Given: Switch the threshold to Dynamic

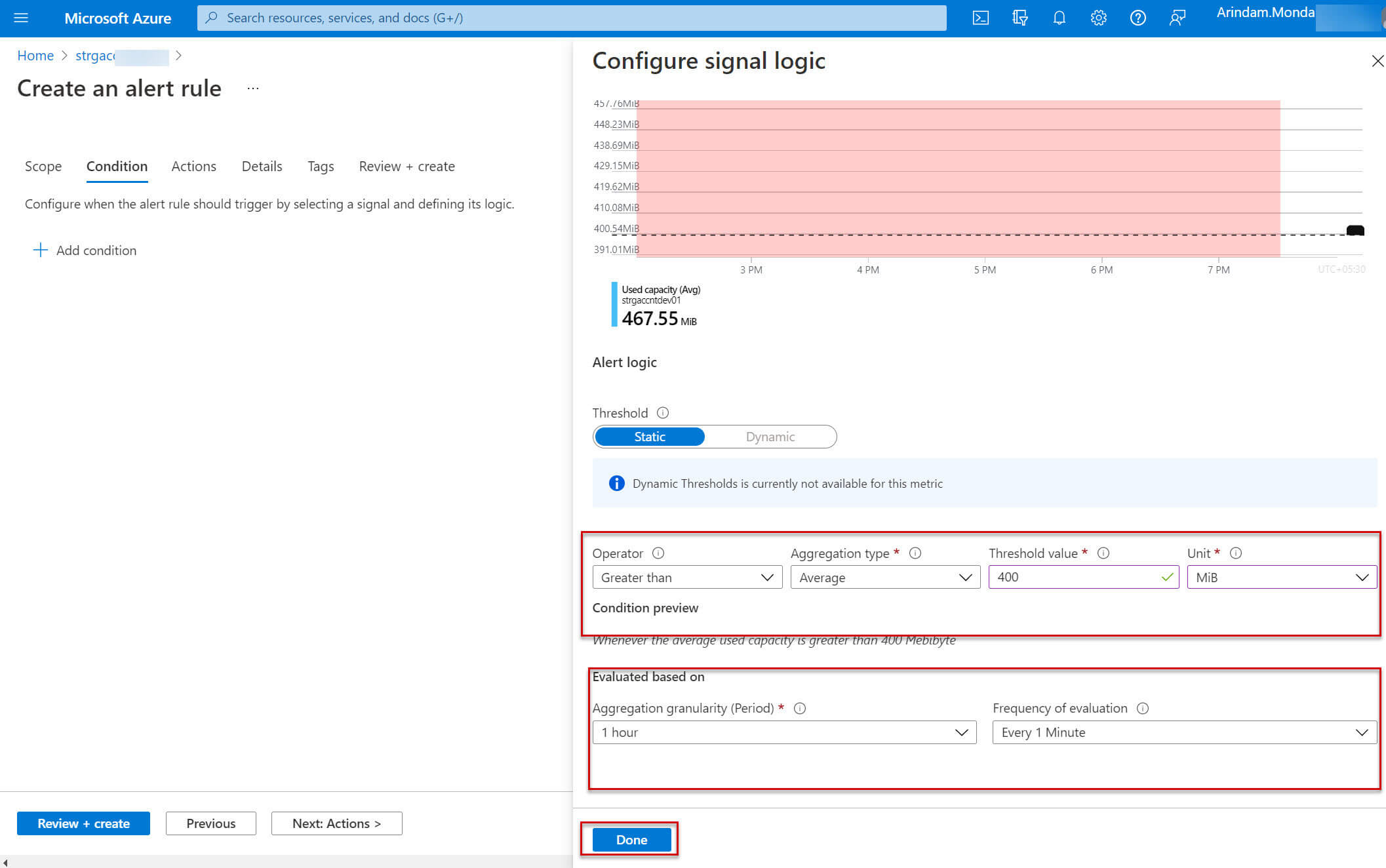Looking at the screenshot, I should click(770, 437).
